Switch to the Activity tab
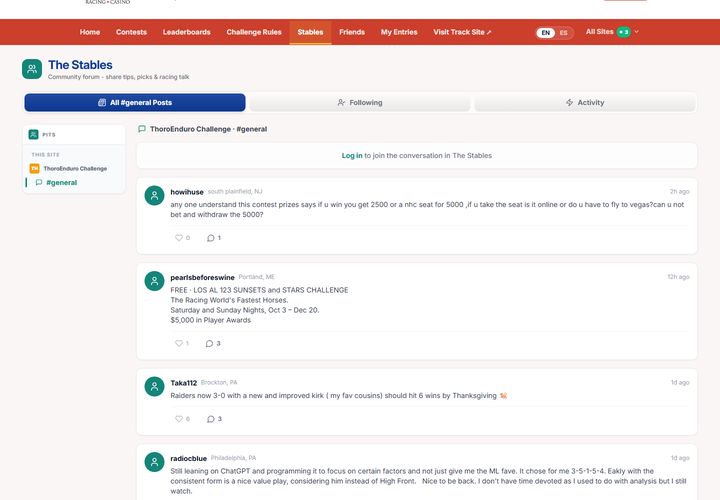Screen dimensions: 720x500 (x=585, y=102)
